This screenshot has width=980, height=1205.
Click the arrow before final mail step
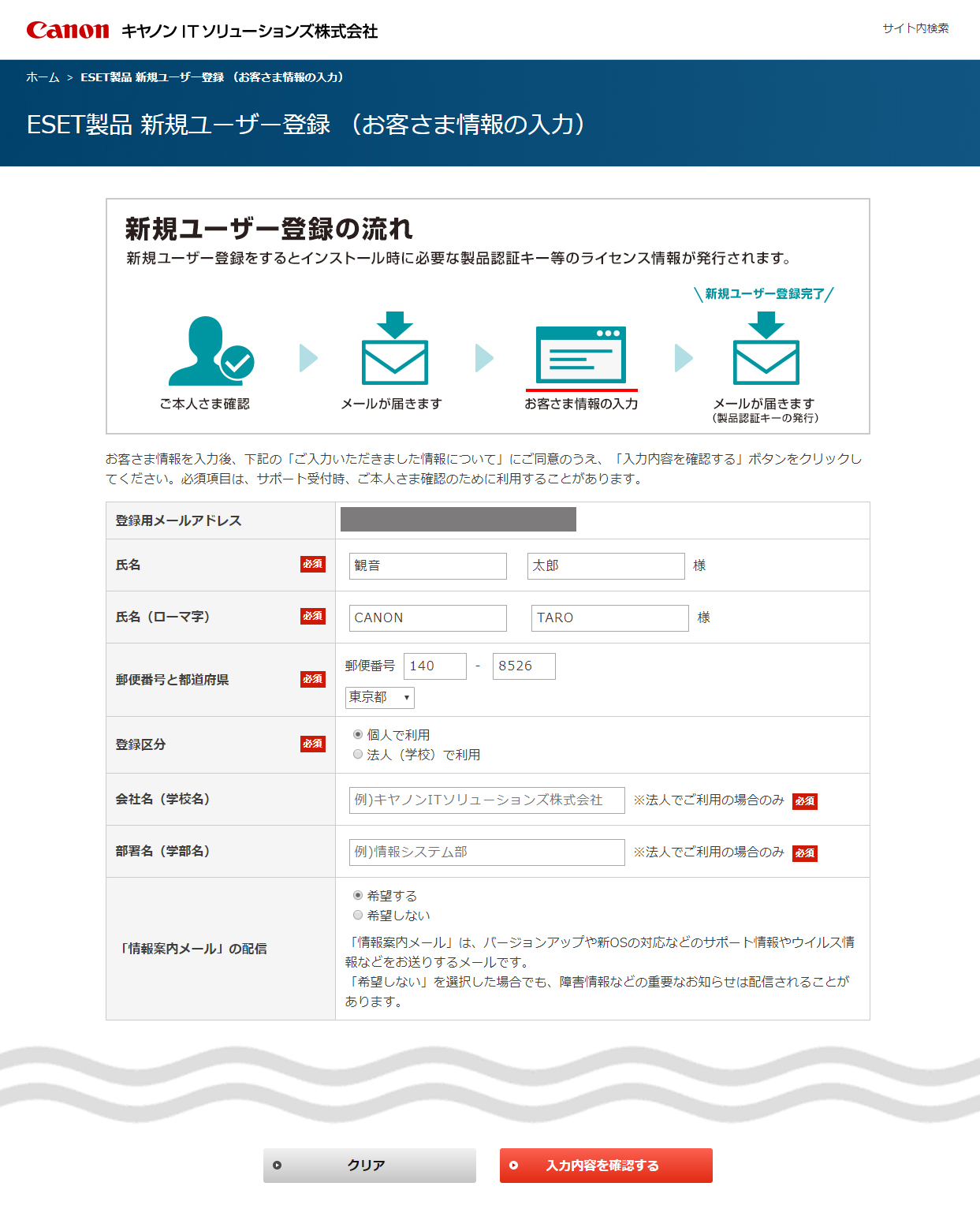(x=684, y=358)
